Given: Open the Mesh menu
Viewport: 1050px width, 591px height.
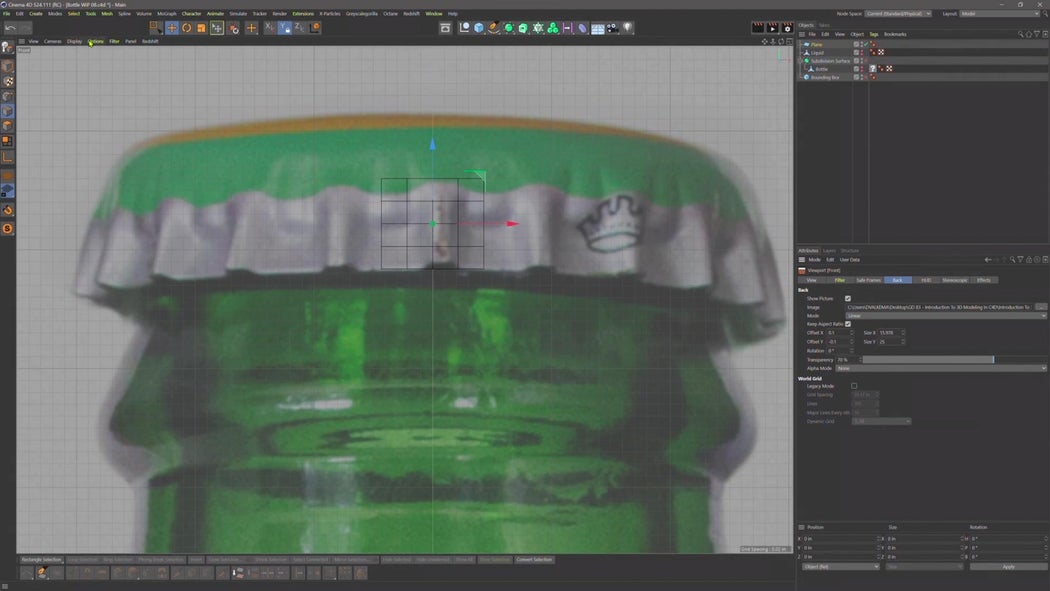Looking at the screenshot, I should coord(106,13).
